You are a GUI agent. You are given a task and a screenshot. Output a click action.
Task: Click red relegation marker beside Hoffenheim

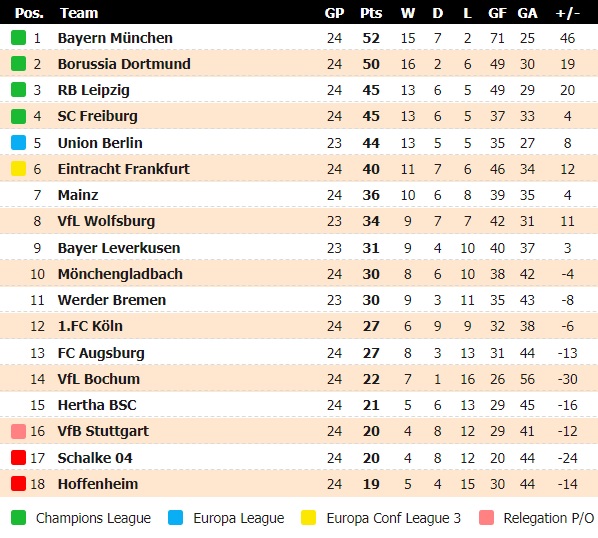(18, 484)
